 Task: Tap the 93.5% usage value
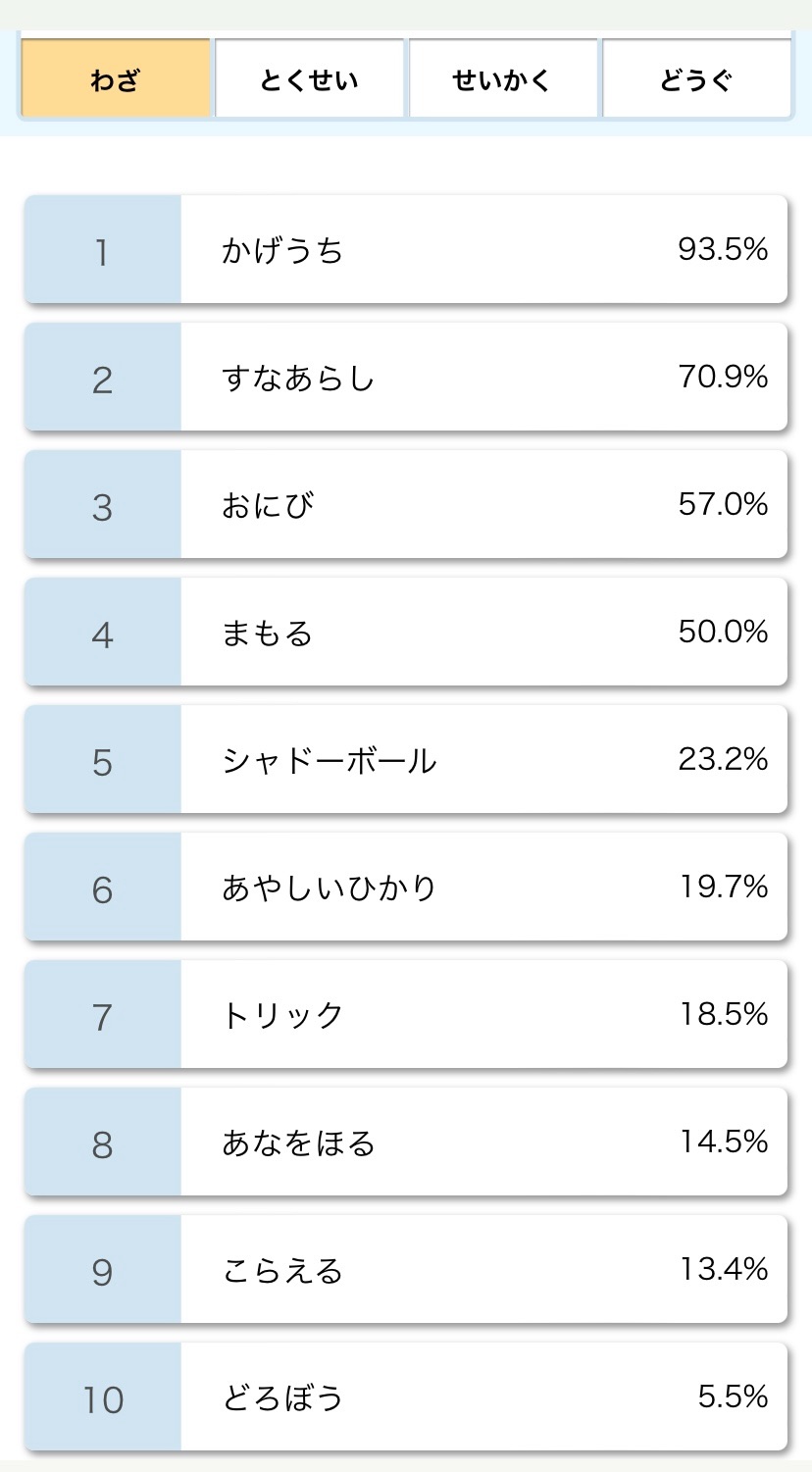(723, 249)
